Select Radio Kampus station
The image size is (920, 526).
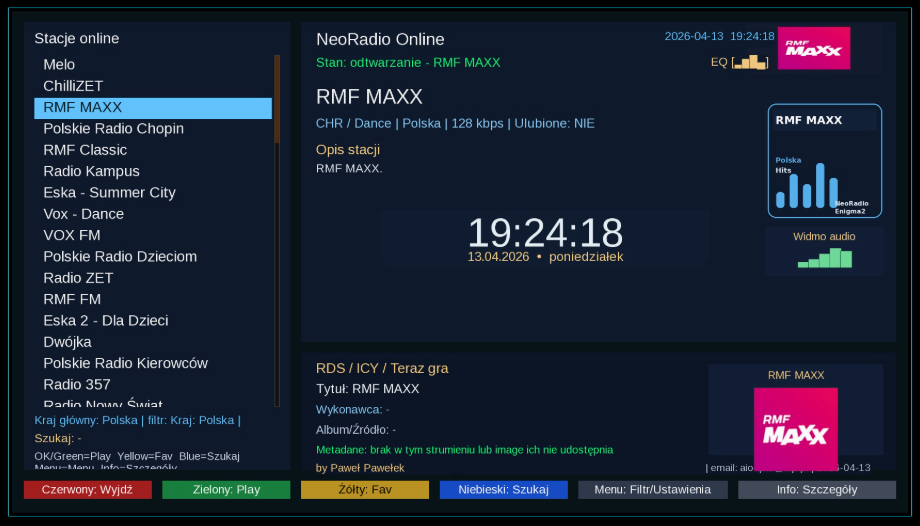click(153, 171)
